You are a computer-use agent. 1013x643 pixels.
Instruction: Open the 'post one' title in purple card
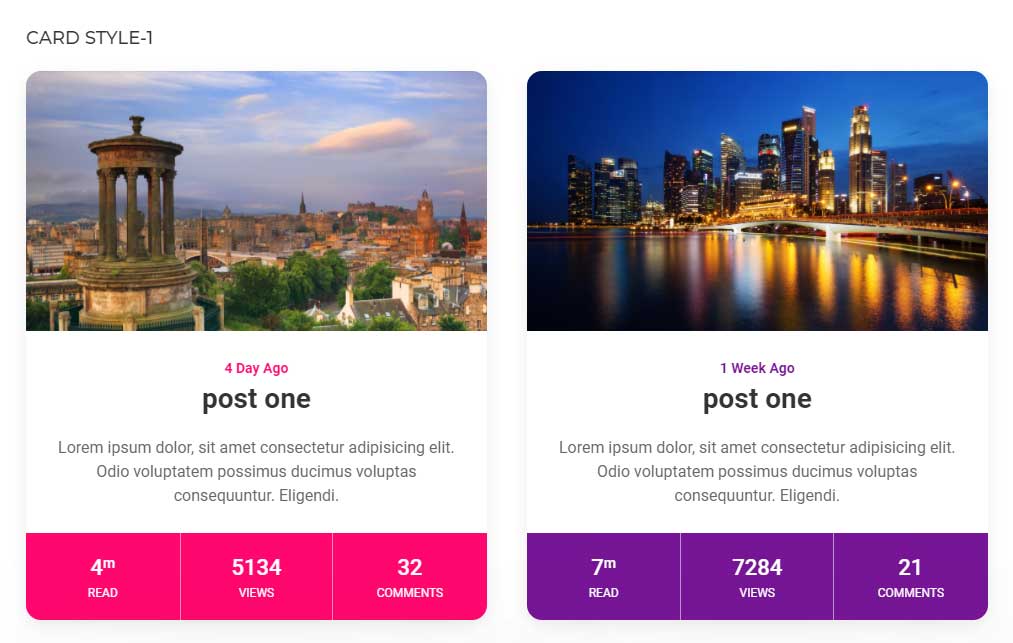point(757,399)
